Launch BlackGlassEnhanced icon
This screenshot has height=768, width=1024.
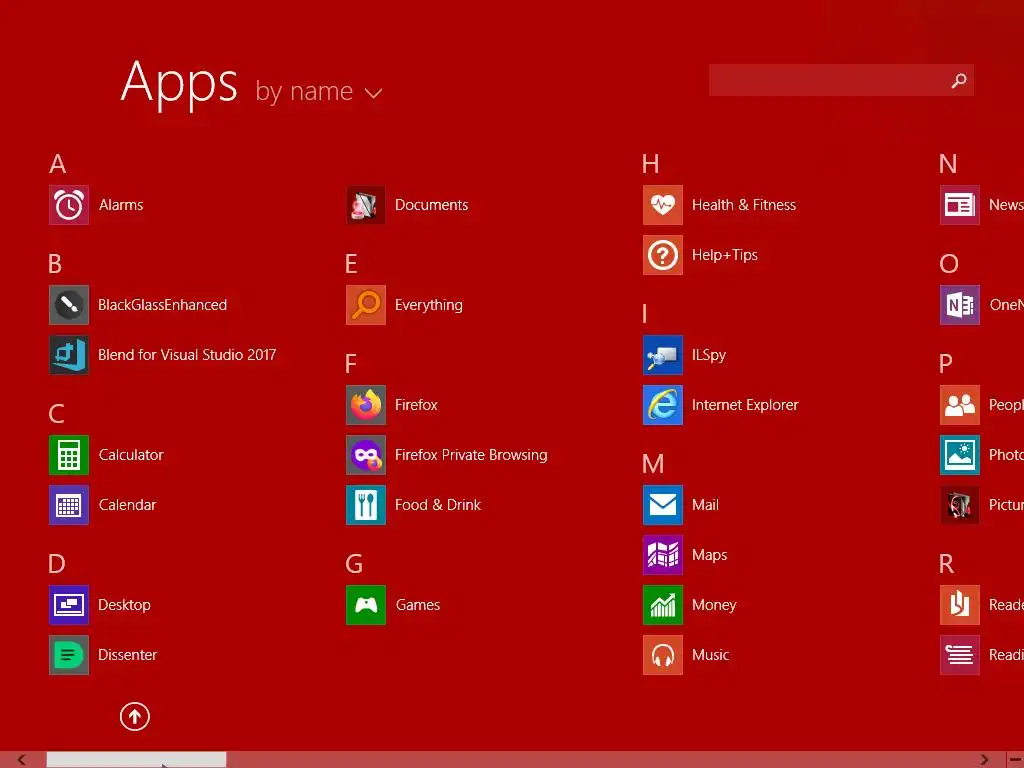pyautogui.click(x=69, y=305)
